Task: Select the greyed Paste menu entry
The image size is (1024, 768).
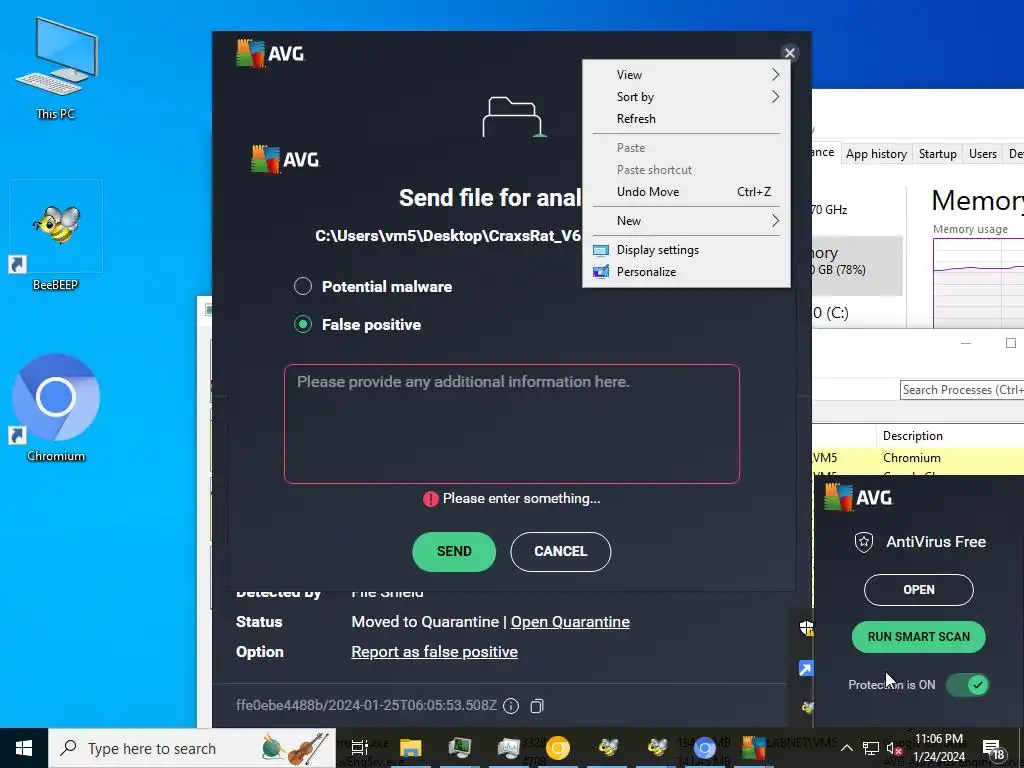Action: click(x=686, y=148)
